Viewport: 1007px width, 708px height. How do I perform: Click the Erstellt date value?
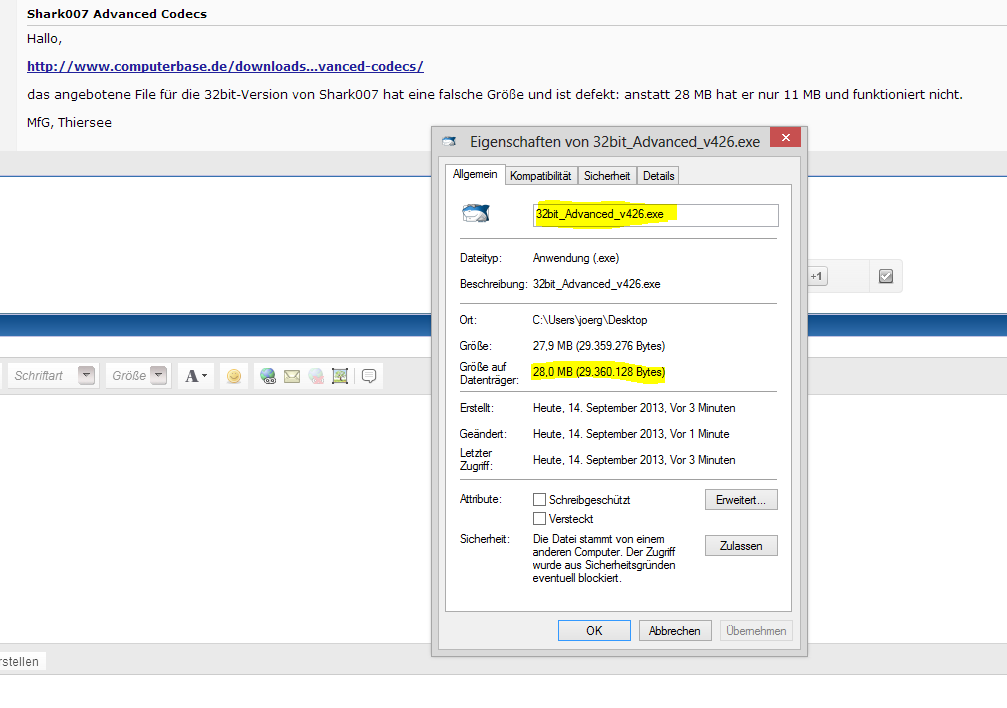[634, 408]
